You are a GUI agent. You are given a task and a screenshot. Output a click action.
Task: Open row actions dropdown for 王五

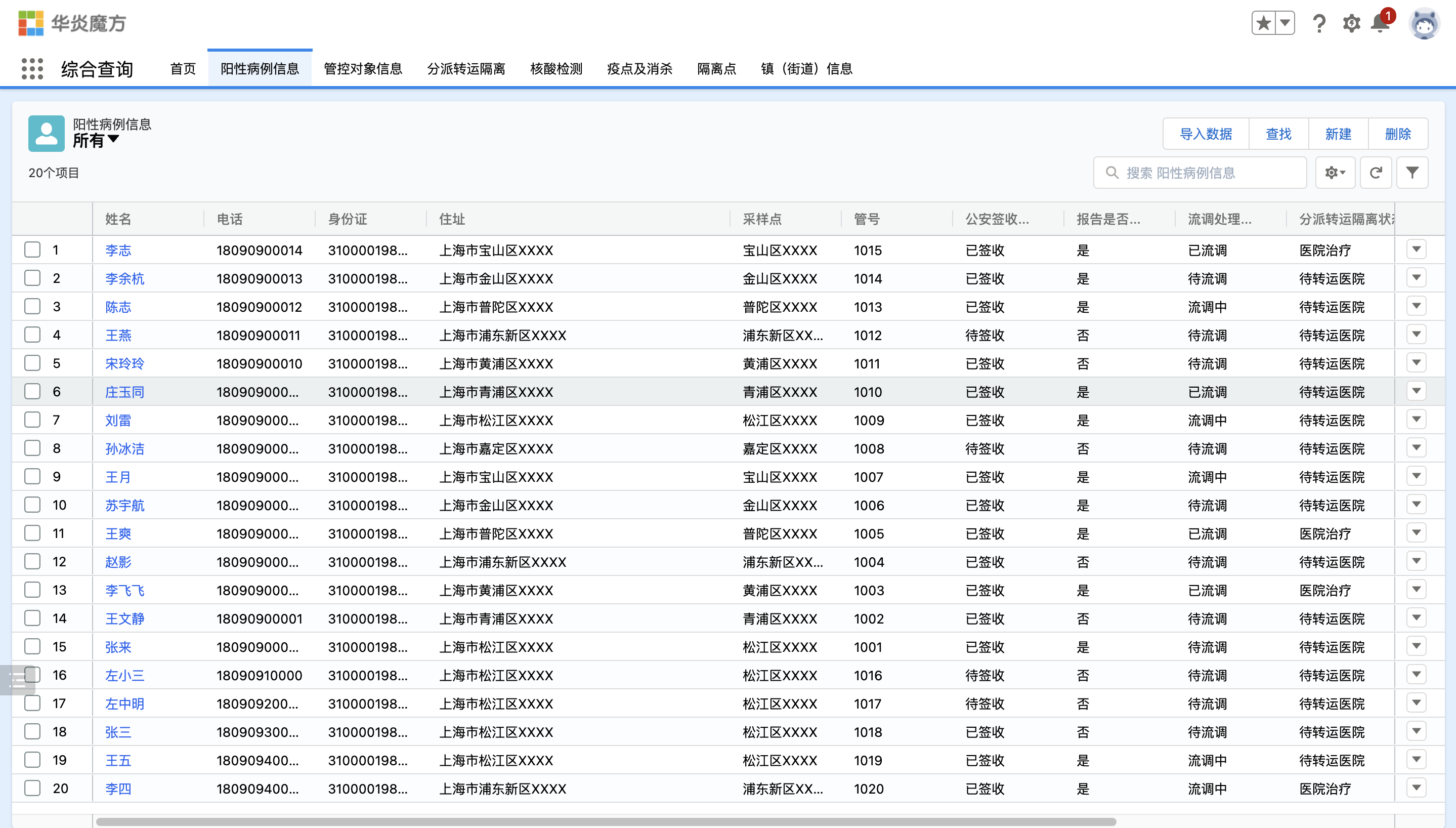click(1416, 760)
